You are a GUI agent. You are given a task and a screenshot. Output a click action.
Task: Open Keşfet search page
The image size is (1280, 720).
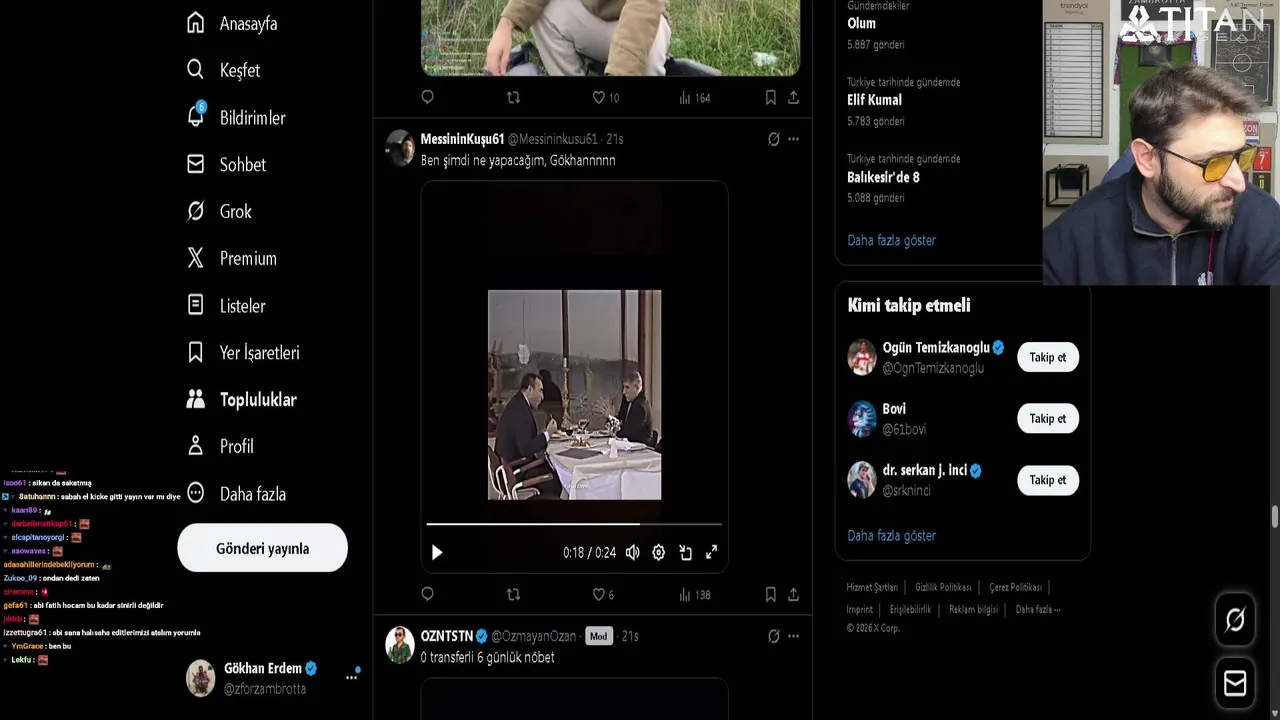[223, 70]
